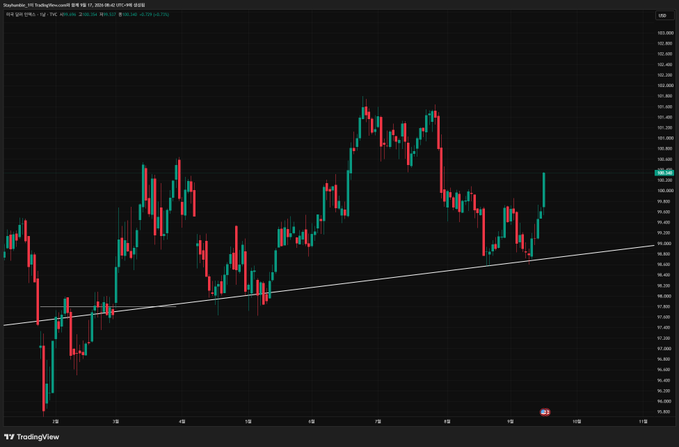Select the green 100.340 current price label
This screenshot has height=447, width=679.
tap(664, 173)
